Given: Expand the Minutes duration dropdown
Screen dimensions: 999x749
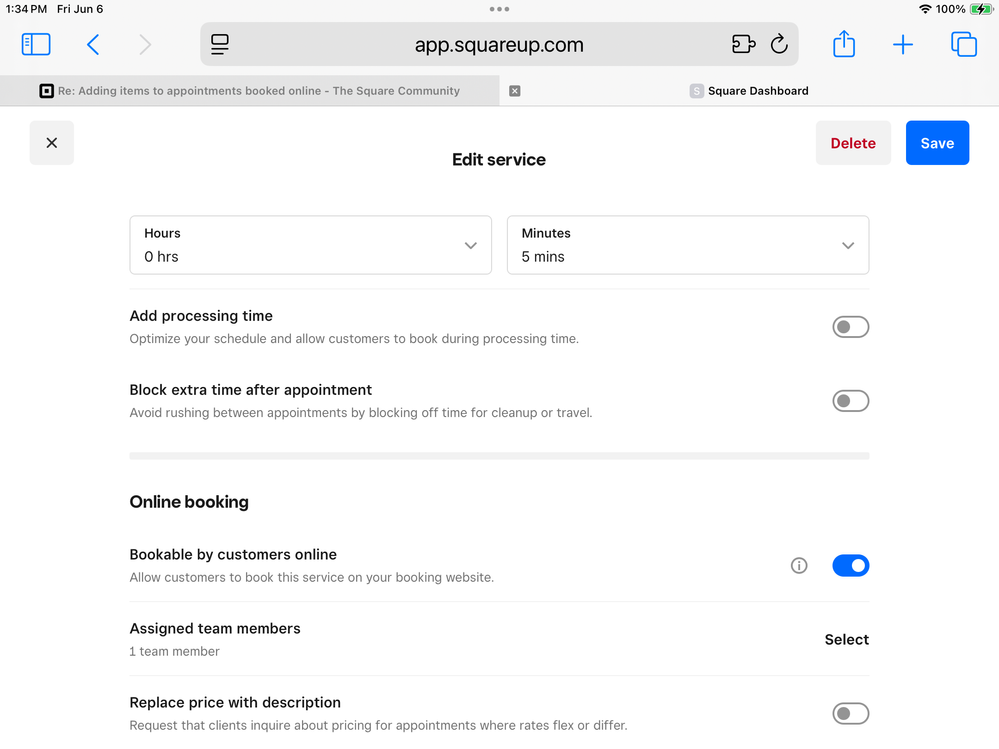Looking at the screenshot, I should pyautogui.click(x=687, y=245).
